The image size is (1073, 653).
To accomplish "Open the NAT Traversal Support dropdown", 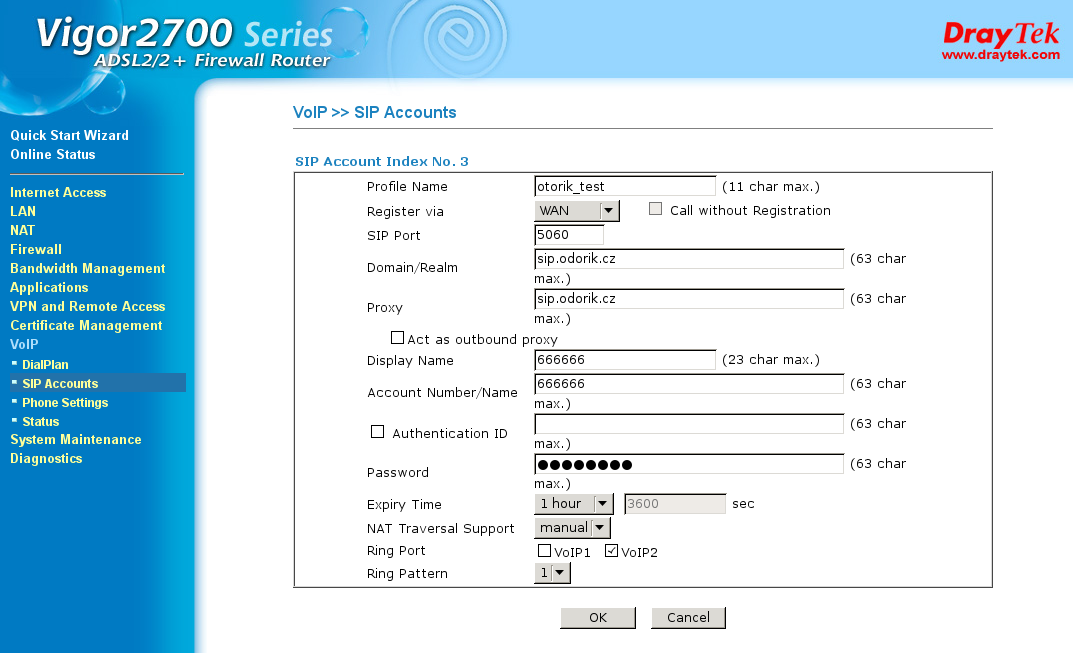I will click(x=572, y=527).
